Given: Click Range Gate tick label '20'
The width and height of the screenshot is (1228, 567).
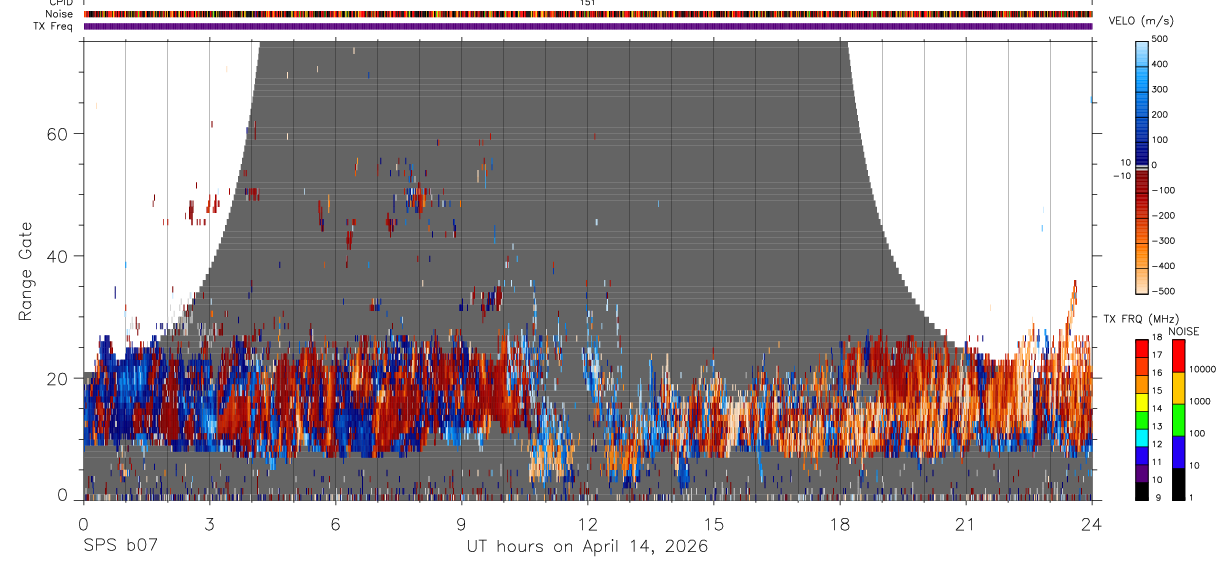Looking at the screenshot, I should (x=56, y=378).
